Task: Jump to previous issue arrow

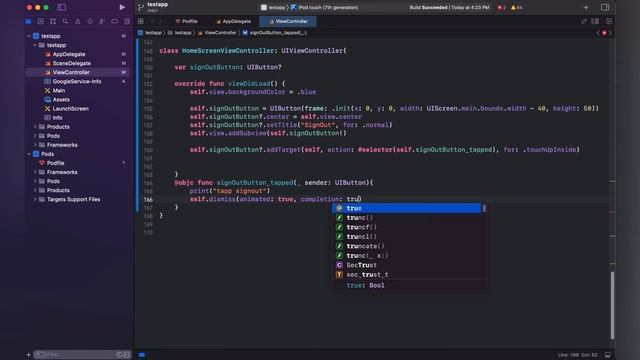Action: coord(598,33)
